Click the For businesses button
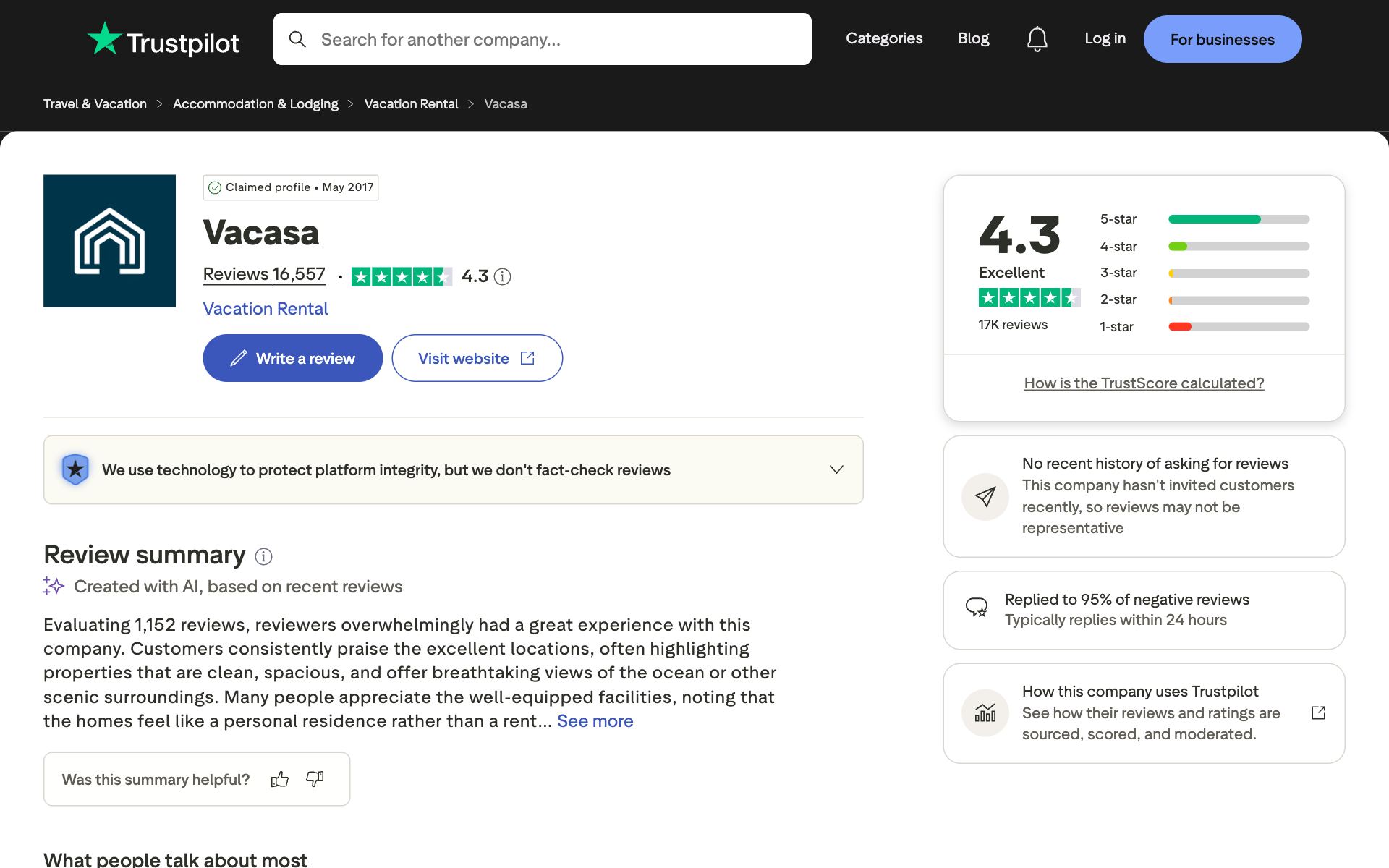Screen dimensions: 1389x868 (1223, 39)
